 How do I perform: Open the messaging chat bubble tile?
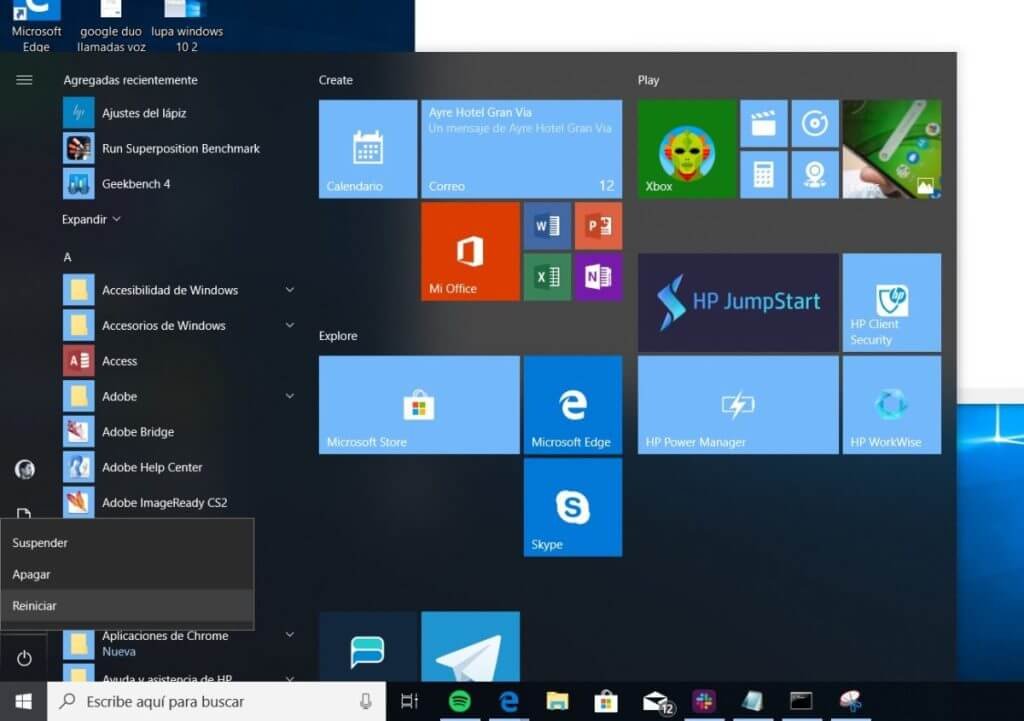tap(368, 647)
